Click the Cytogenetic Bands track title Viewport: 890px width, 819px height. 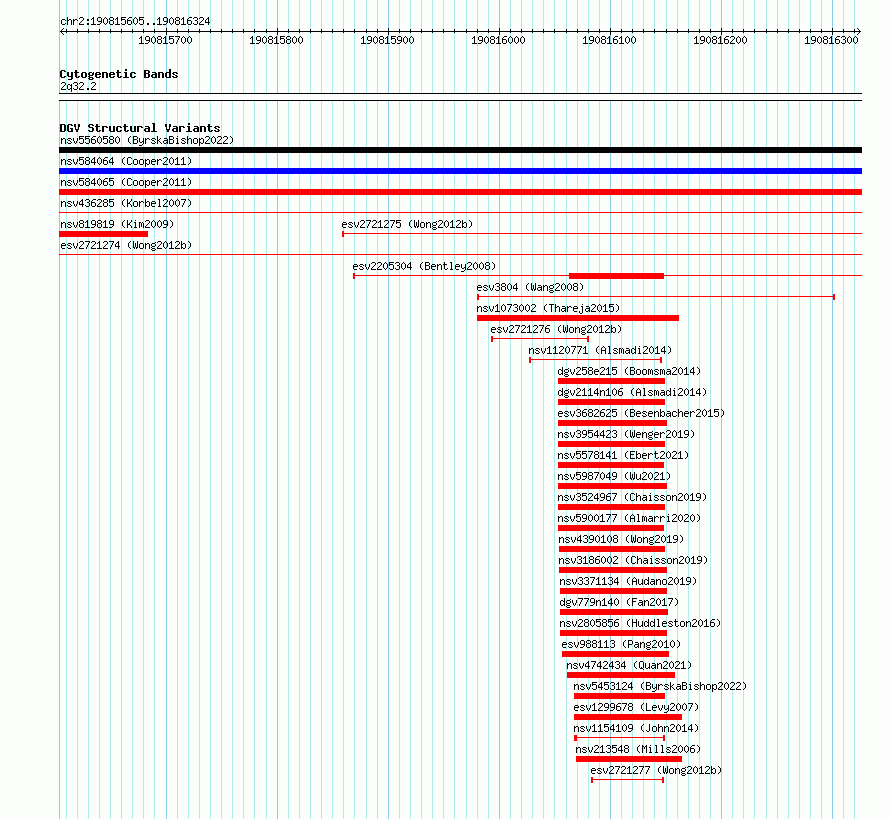coord(119,74)
